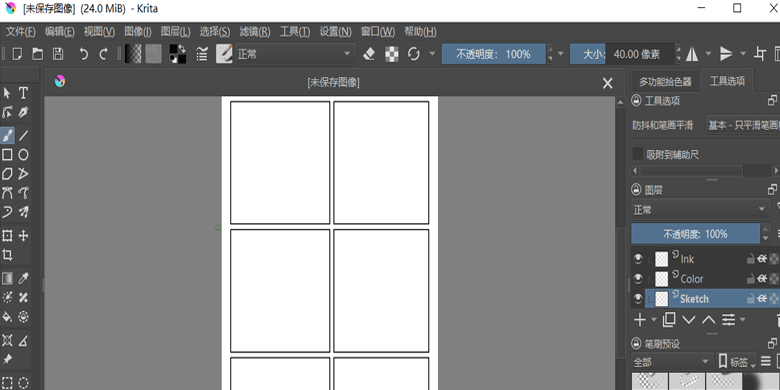
Task: Open the 滤镜(R) menu
Action: click(255, 32)
